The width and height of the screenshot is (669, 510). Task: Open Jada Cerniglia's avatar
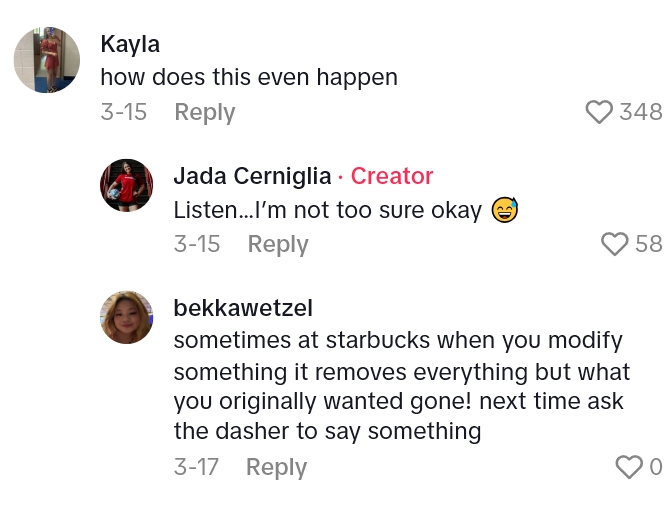coord(127,185)
